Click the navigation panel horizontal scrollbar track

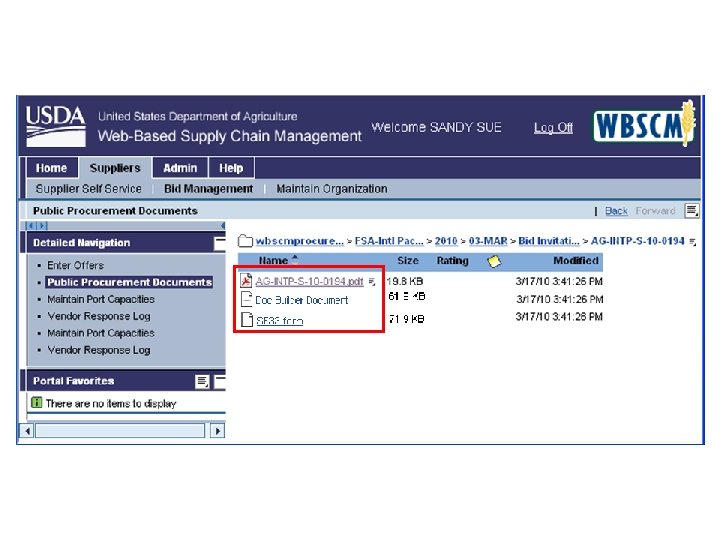[x=120, y=431]
